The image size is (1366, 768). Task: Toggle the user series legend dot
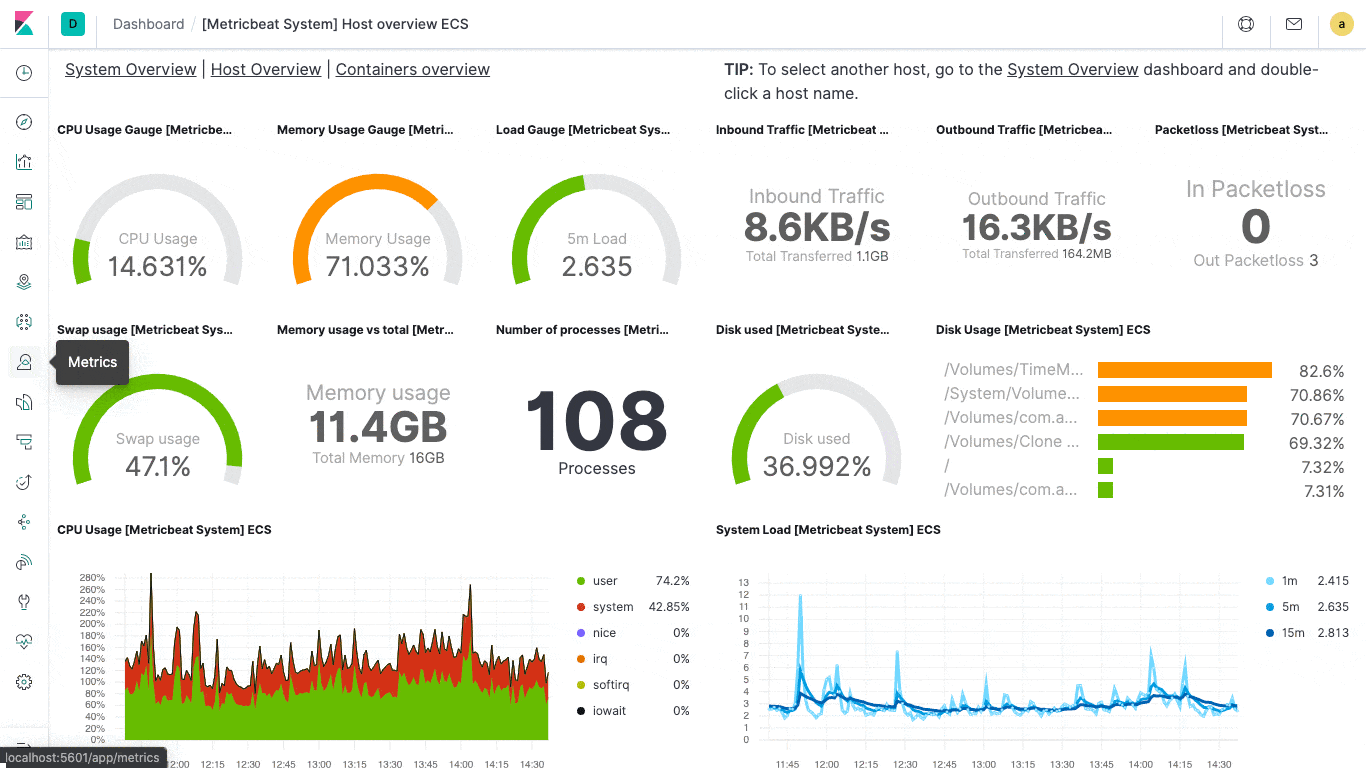(581, 581)
